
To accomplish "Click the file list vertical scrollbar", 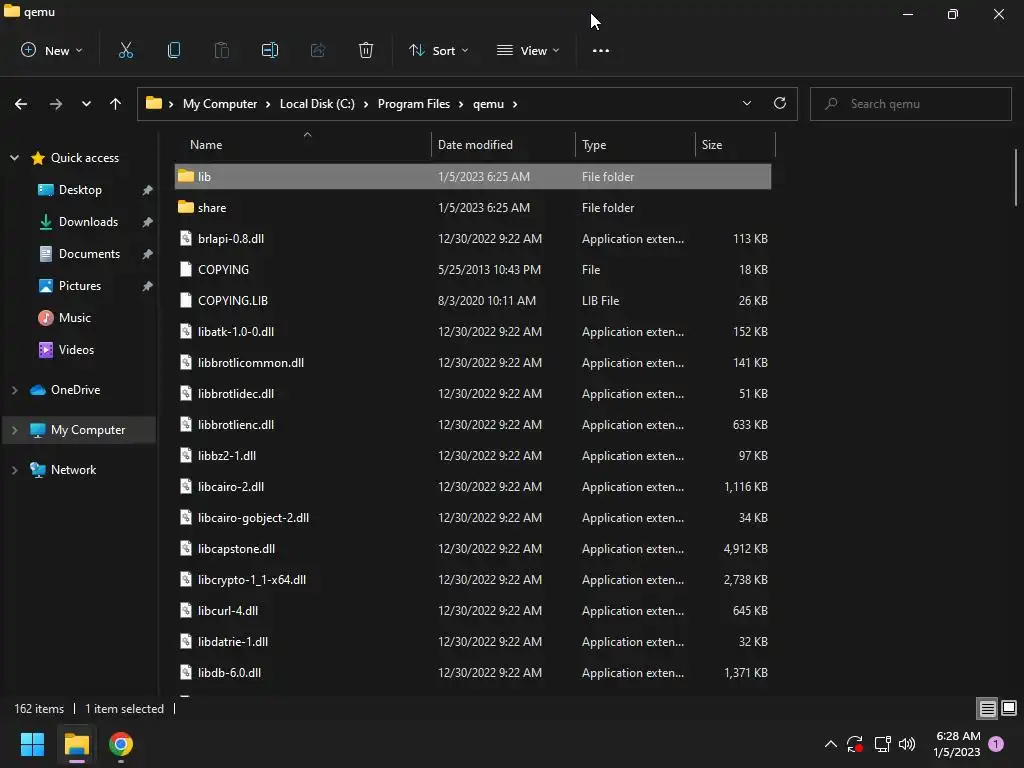I will pos(1016,178).
